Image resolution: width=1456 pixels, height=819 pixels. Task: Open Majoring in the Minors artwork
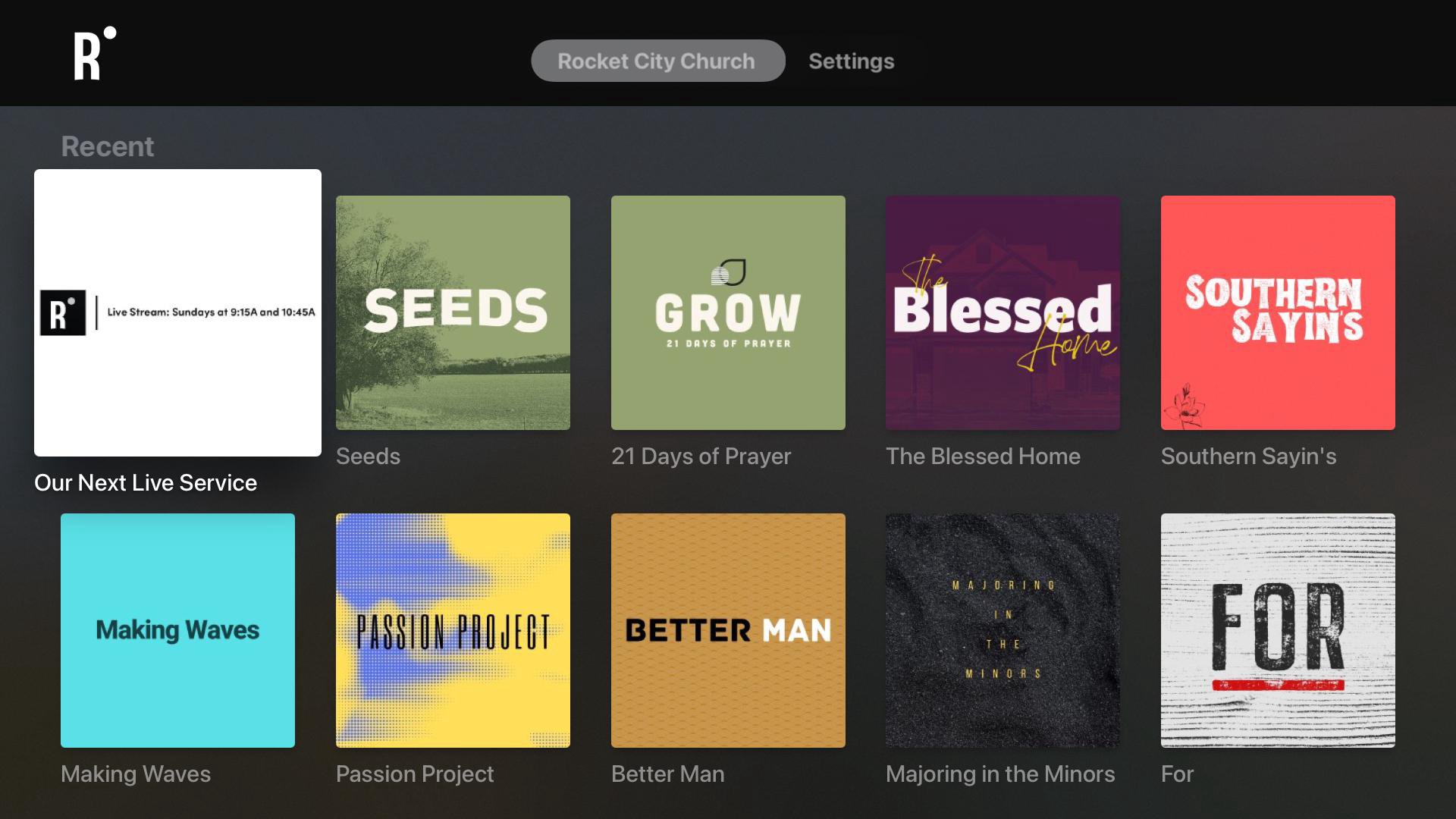coord(1003,630)
